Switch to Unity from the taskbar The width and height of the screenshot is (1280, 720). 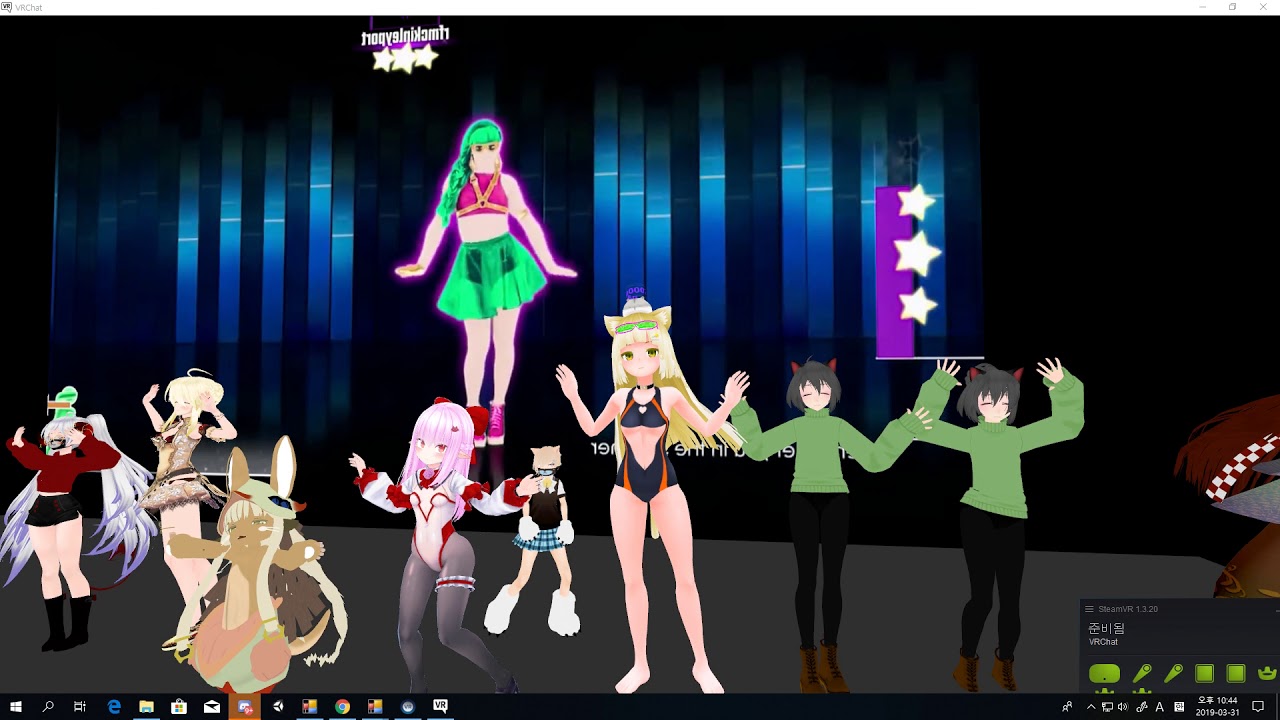point(277,706)
